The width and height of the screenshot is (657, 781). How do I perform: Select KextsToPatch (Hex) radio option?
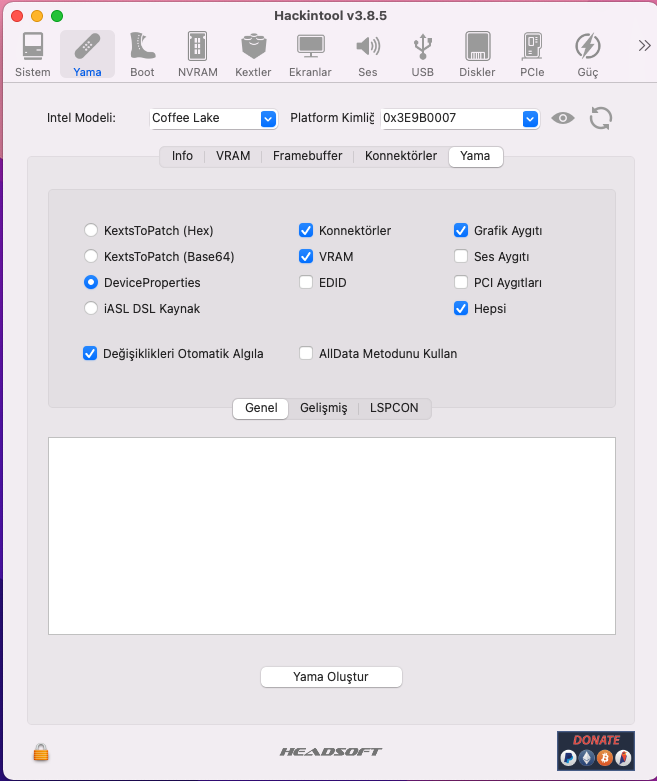coord(92,231)
